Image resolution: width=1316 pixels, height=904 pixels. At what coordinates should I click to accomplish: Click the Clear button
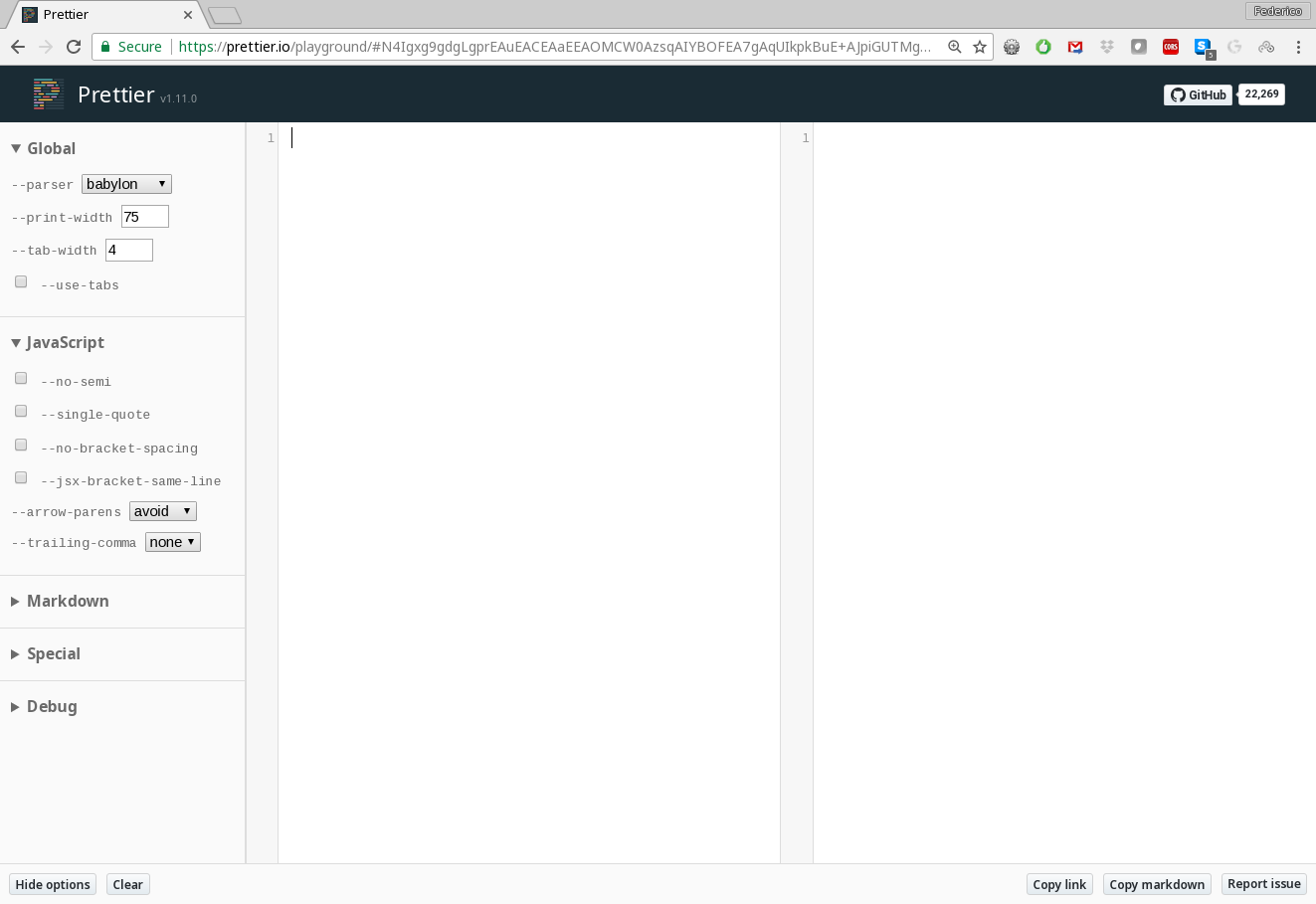click(128, 884)
